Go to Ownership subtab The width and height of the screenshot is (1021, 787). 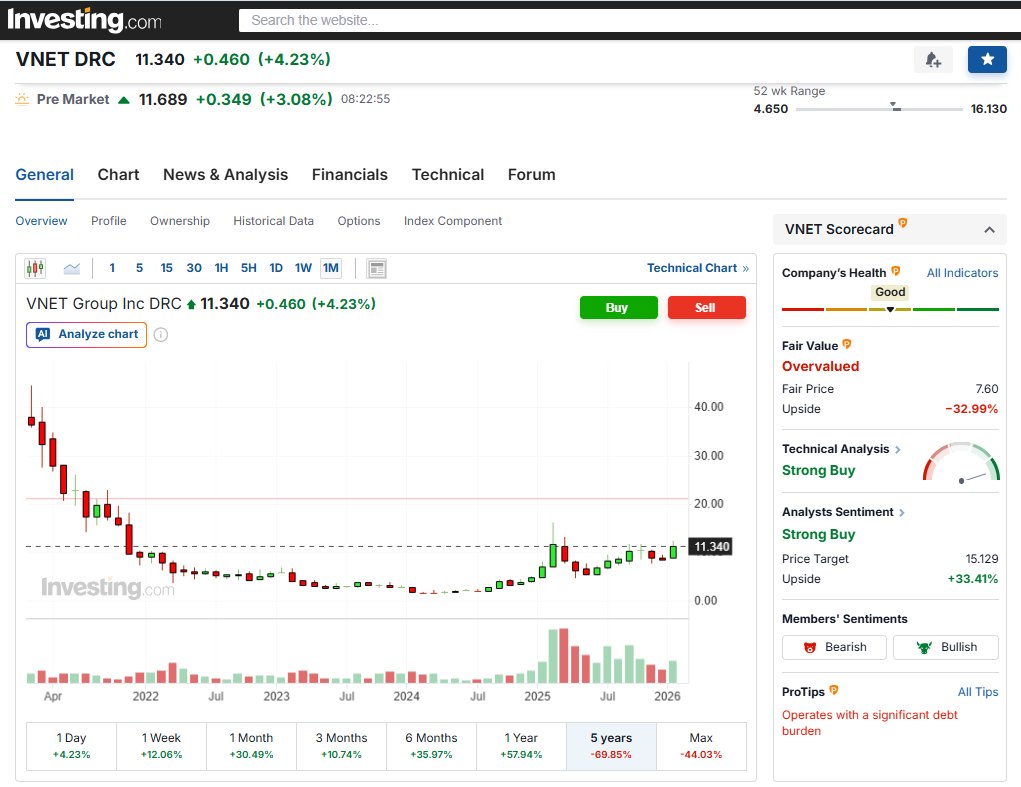tap(180, 221)
